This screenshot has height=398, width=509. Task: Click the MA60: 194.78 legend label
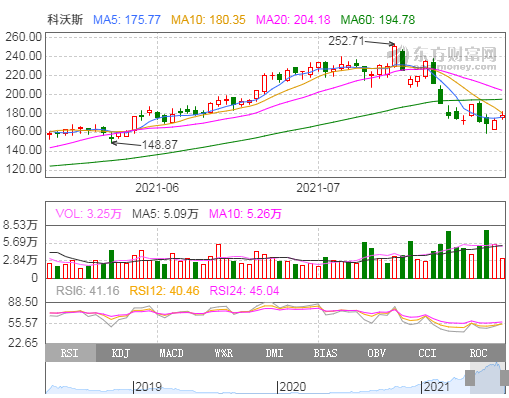(378, 20)
